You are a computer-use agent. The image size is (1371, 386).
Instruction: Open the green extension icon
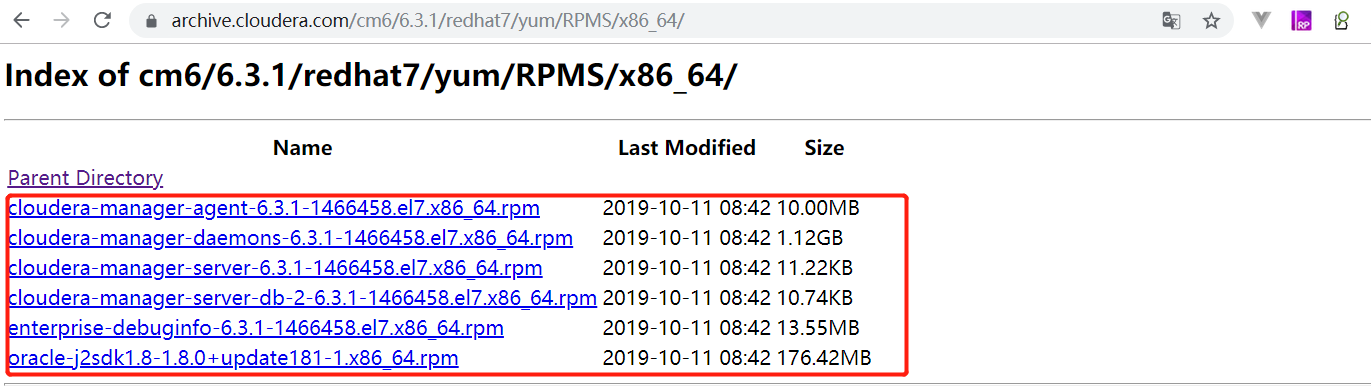coord(1342,21)
